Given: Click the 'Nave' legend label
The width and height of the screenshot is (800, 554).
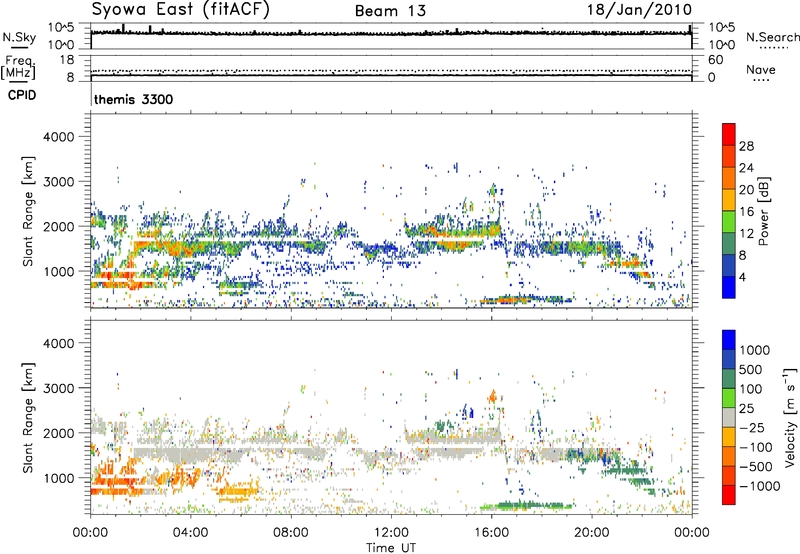Looking at the screenshot, I should coord(761,69).
